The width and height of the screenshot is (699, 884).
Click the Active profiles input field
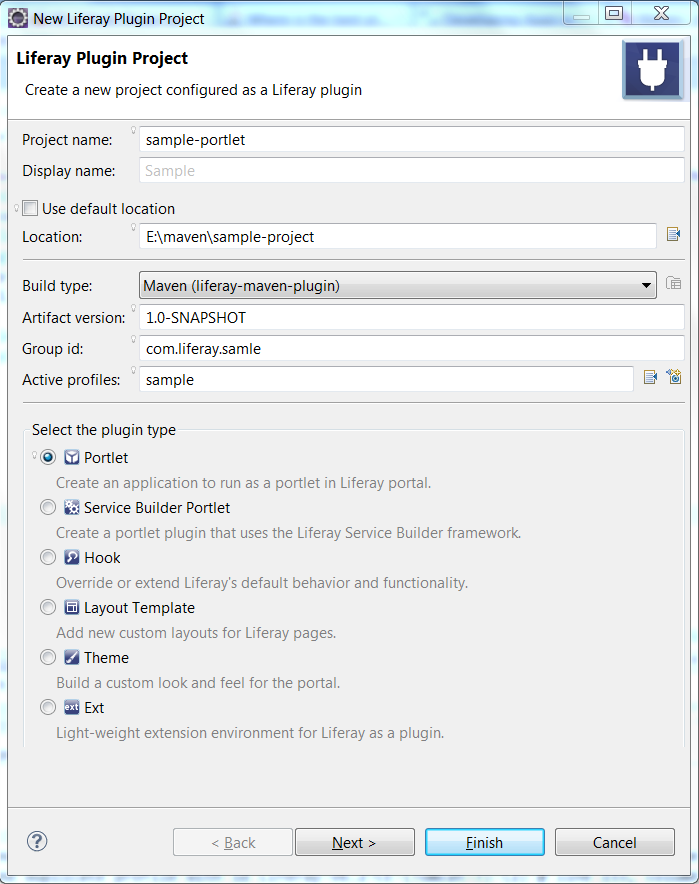(x=386, y=379)
